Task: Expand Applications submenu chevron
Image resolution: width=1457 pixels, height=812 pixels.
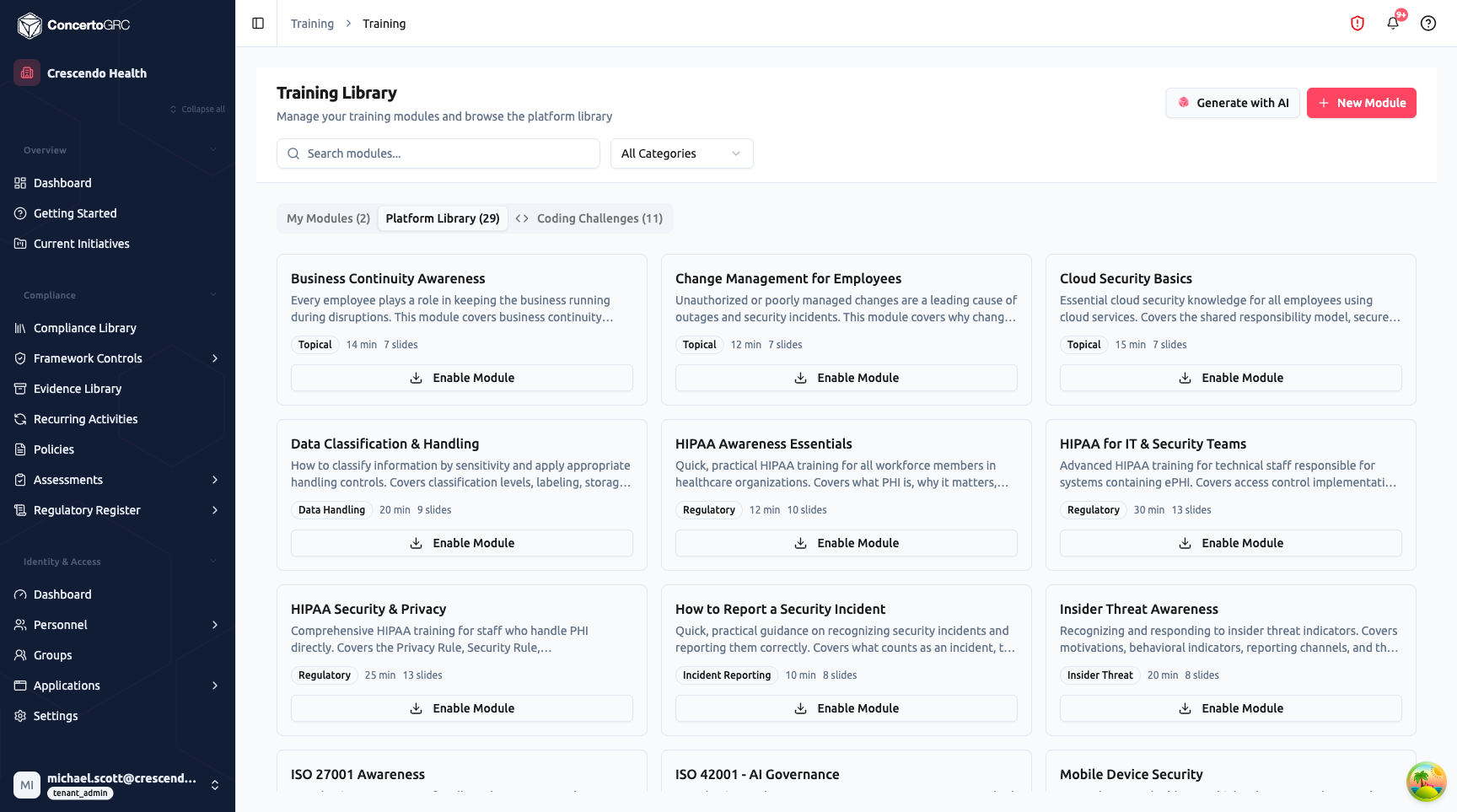Action: (x=215, y=686)
